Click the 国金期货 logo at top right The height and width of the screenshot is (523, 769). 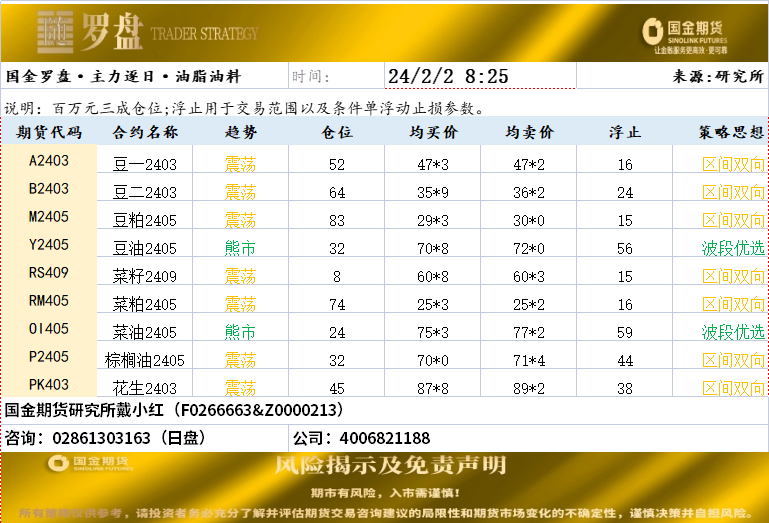(685, 35)
